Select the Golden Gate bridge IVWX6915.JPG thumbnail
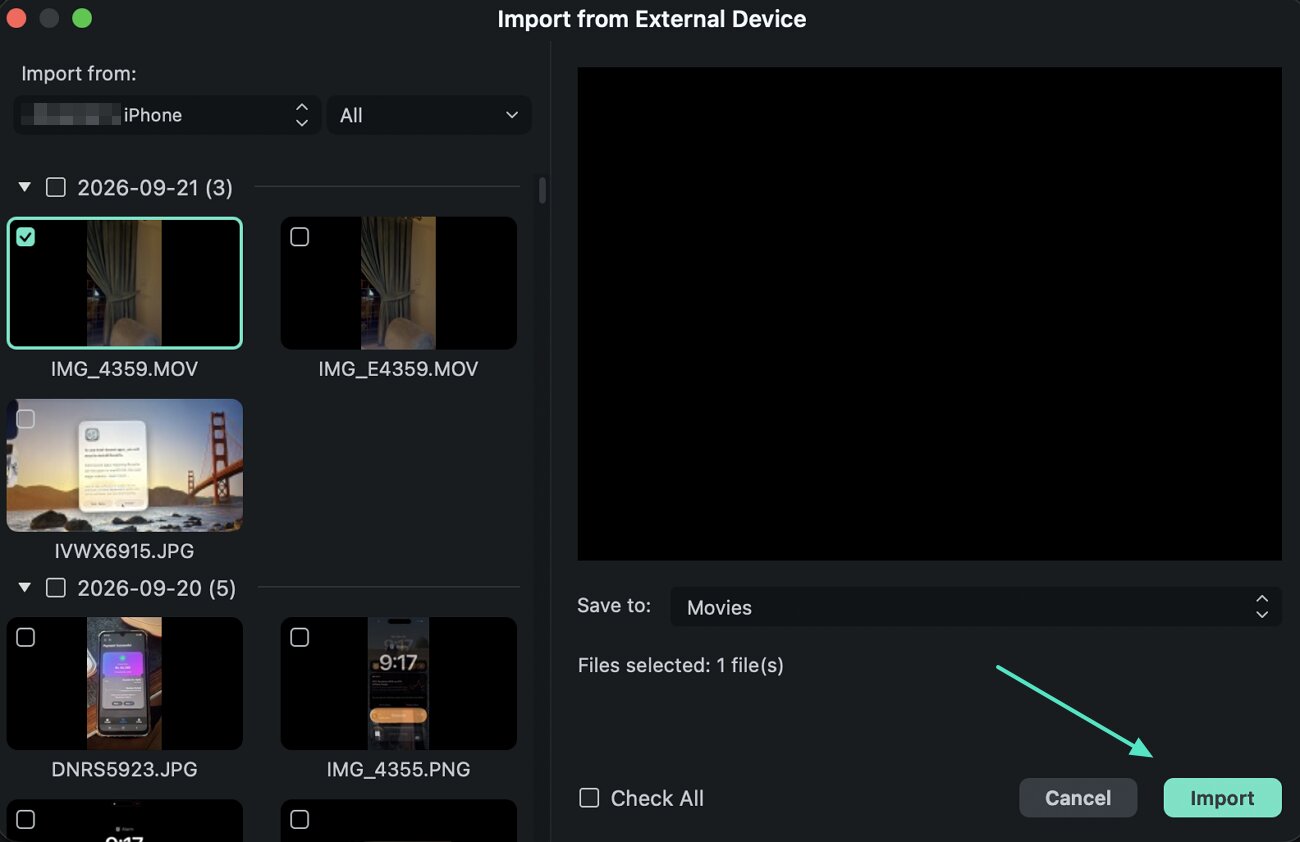The image size is (1300, 842). click(x=125, y=465)
